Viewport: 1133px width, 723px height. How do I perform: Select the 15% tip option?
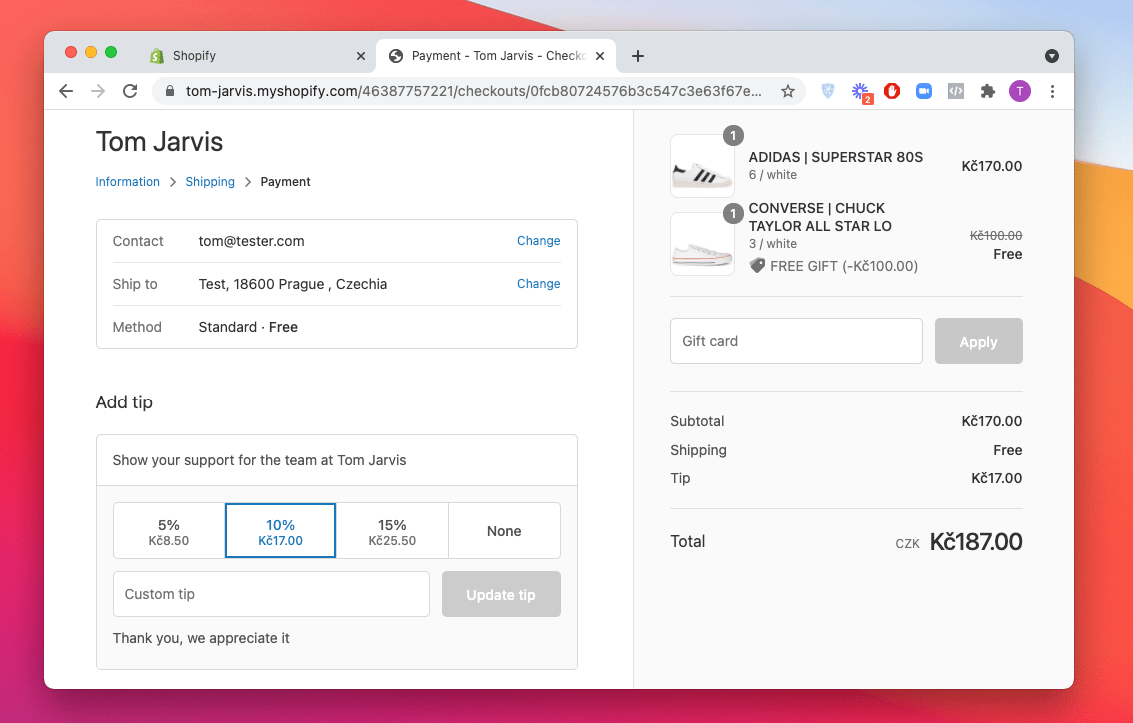(x=392, y=531)
